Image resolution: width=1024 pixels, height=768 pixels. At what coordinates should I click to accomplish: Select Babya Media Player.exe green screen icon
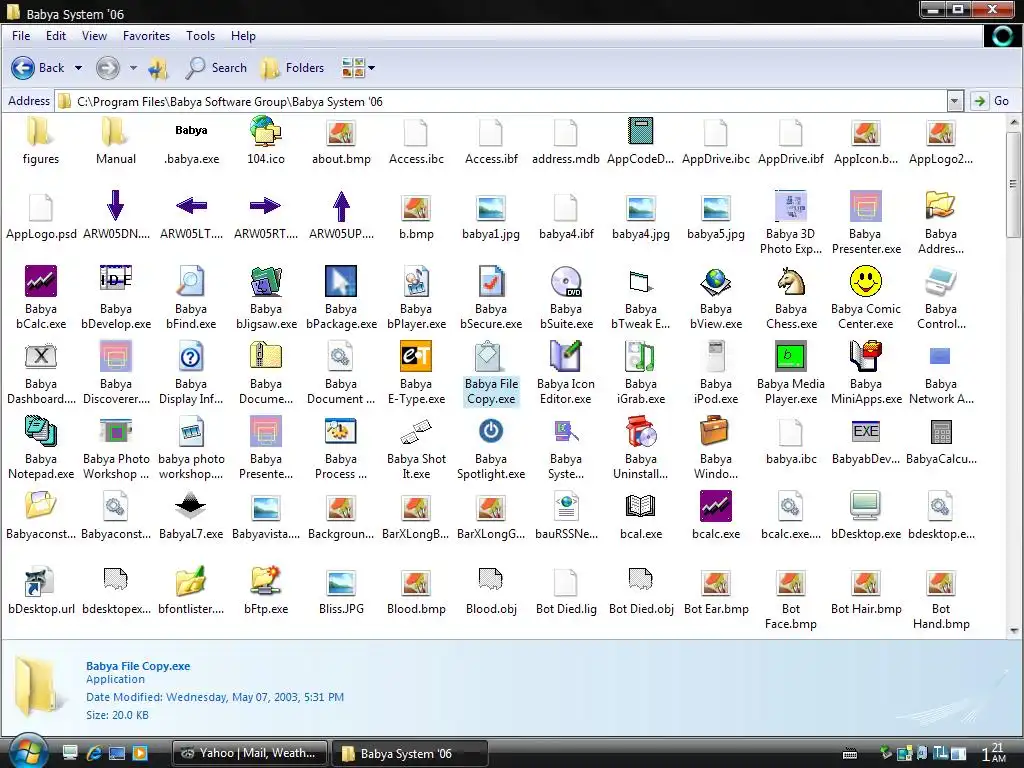click(x=791, y=356)
